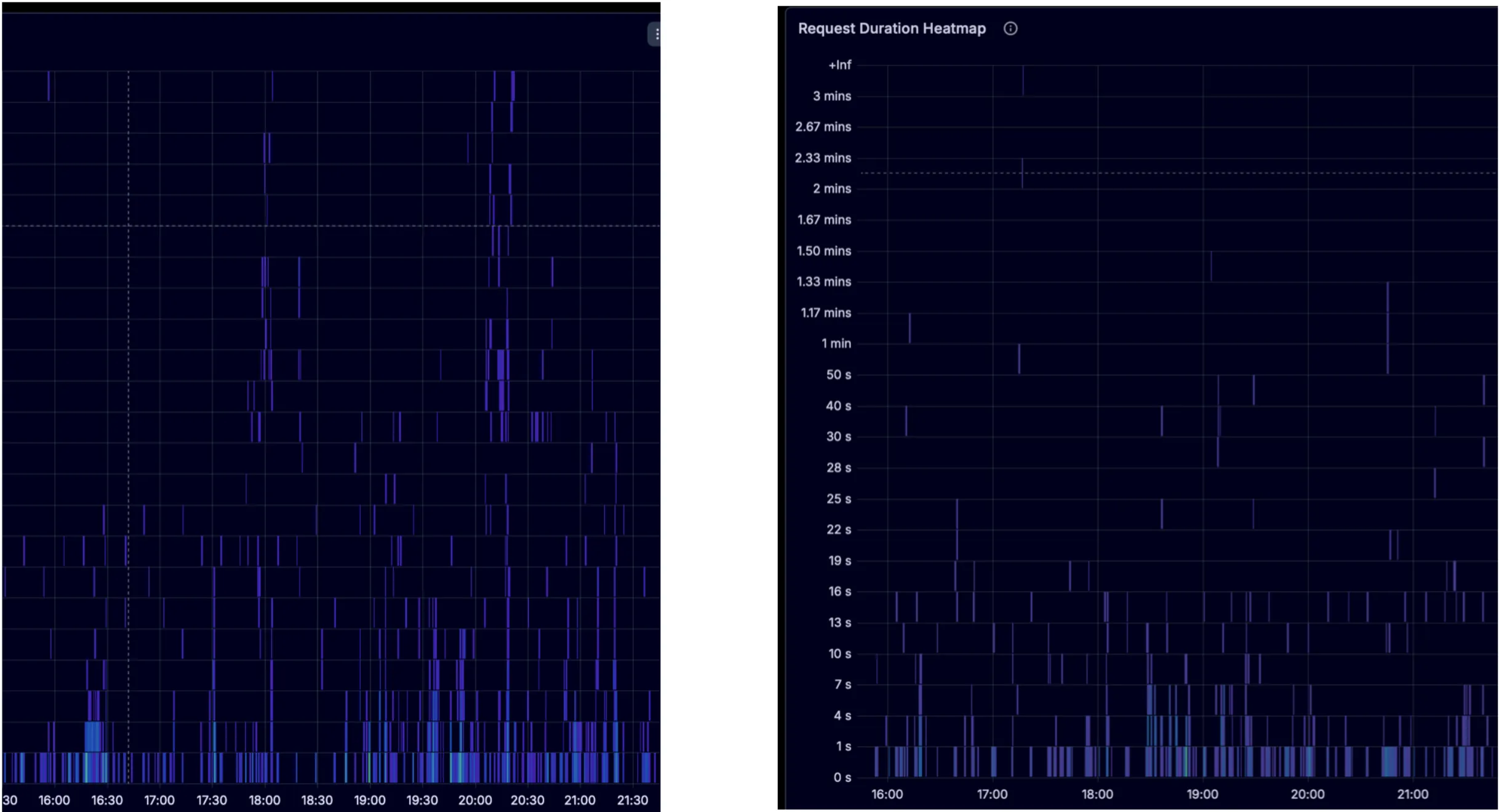
Task: Click the 1 min axis label
Action: tap(836, 344)
